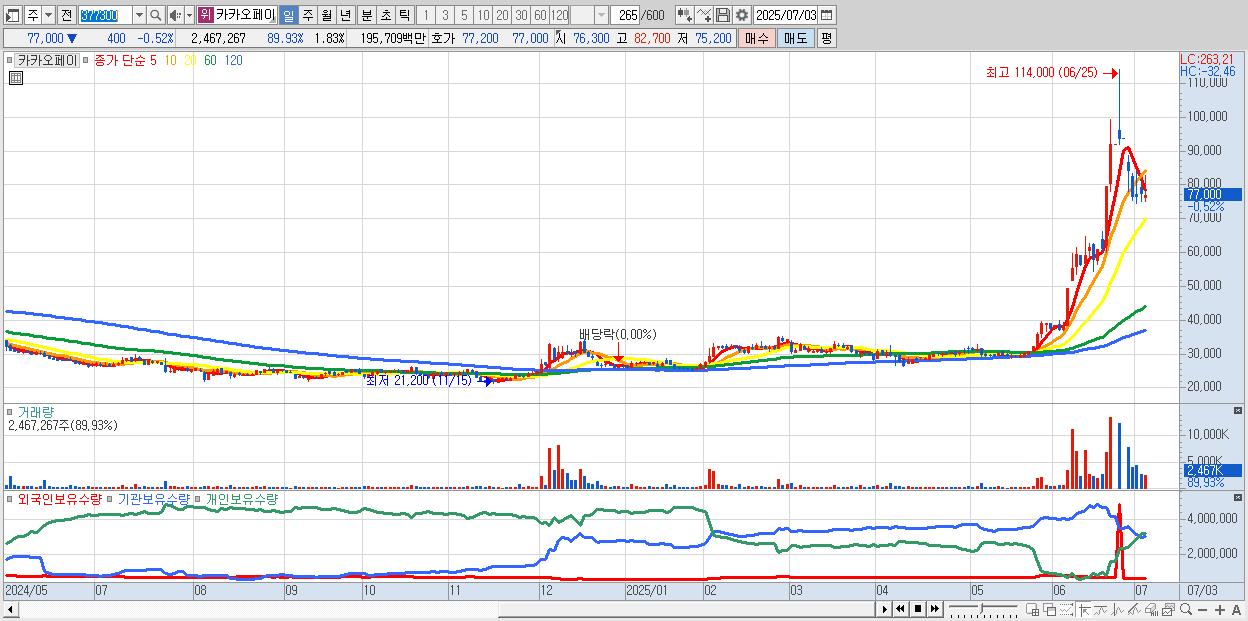Click the trend line tool icon at bottom
1248x621 pixels.
[1100, 609]
